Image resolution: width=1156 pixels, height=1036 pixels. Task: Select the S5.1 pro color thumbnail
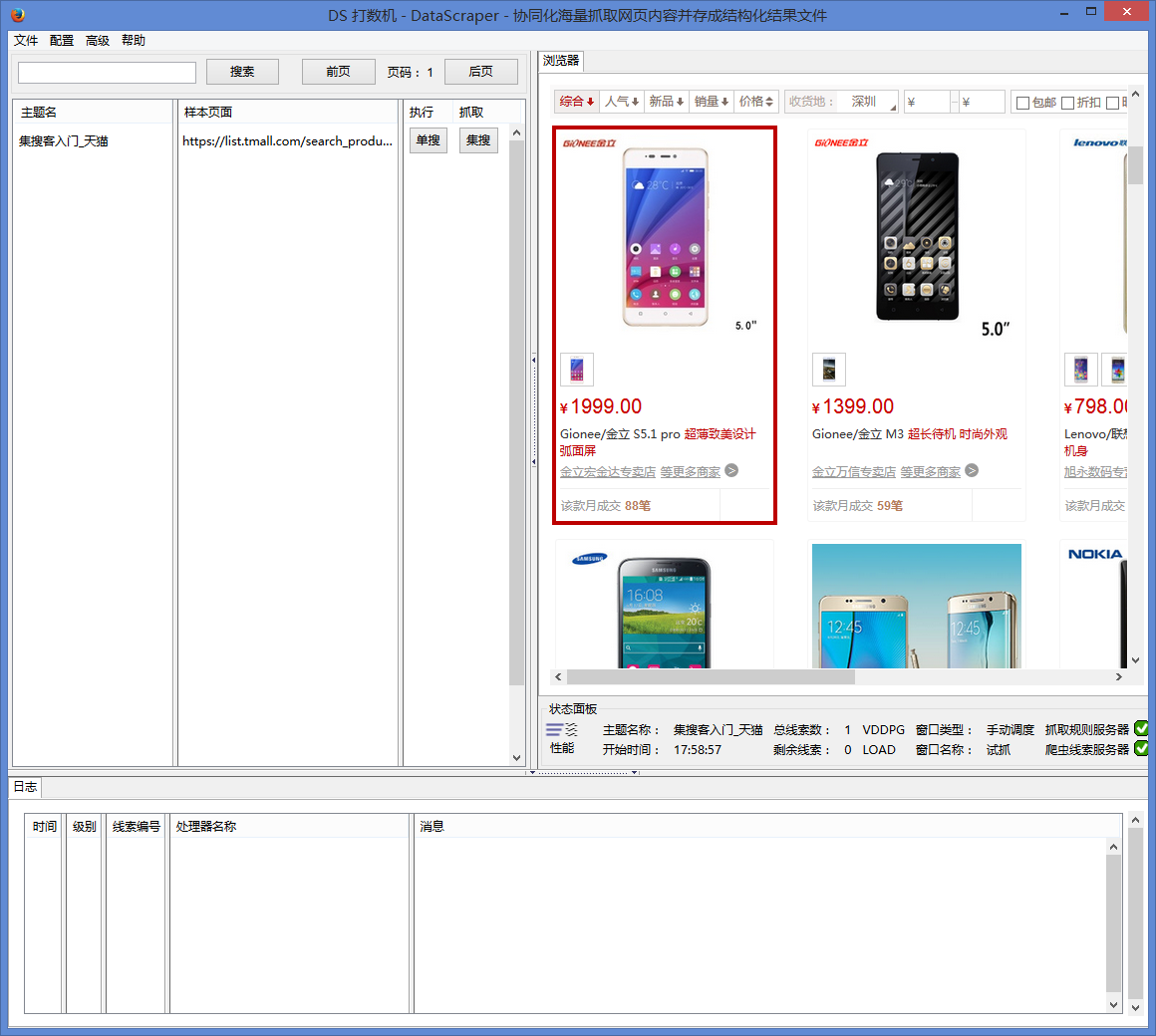tap(577, 370)
